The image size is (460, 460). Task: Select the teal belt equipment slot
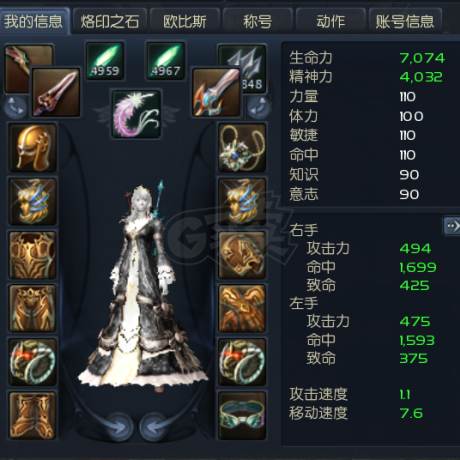pos(242,416)
